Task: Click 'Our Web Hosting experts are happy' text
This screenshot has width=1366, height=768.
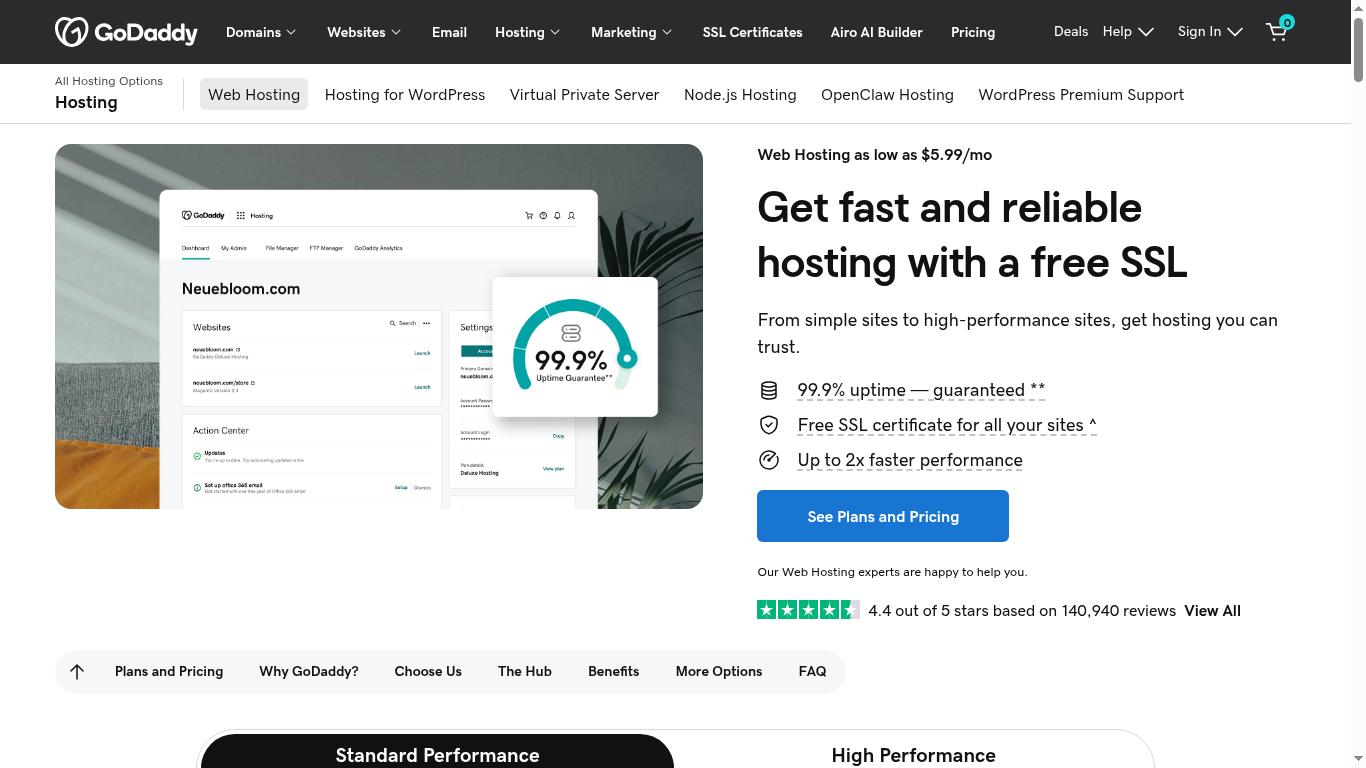Action: [x=892, y=572]
